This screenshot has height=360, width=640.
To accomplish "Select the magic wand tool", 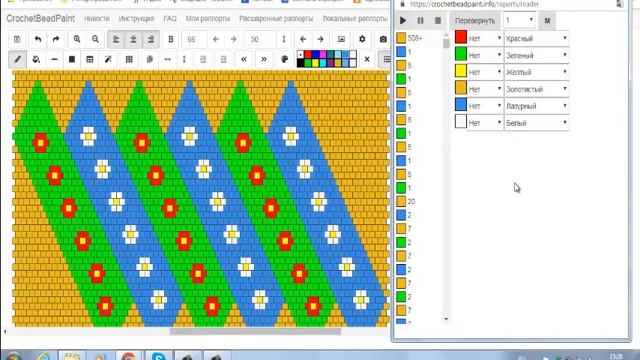I will (x=108, y=59).
